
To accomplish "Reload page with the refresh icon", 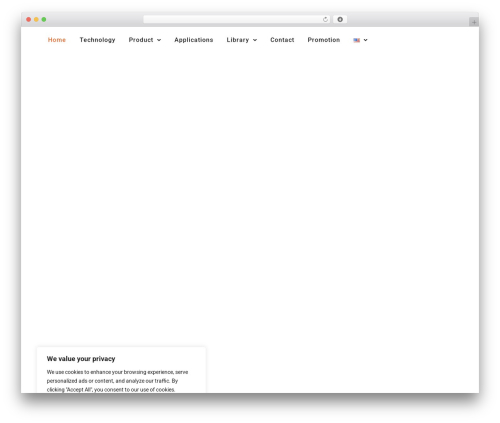I will pos(325,19).
